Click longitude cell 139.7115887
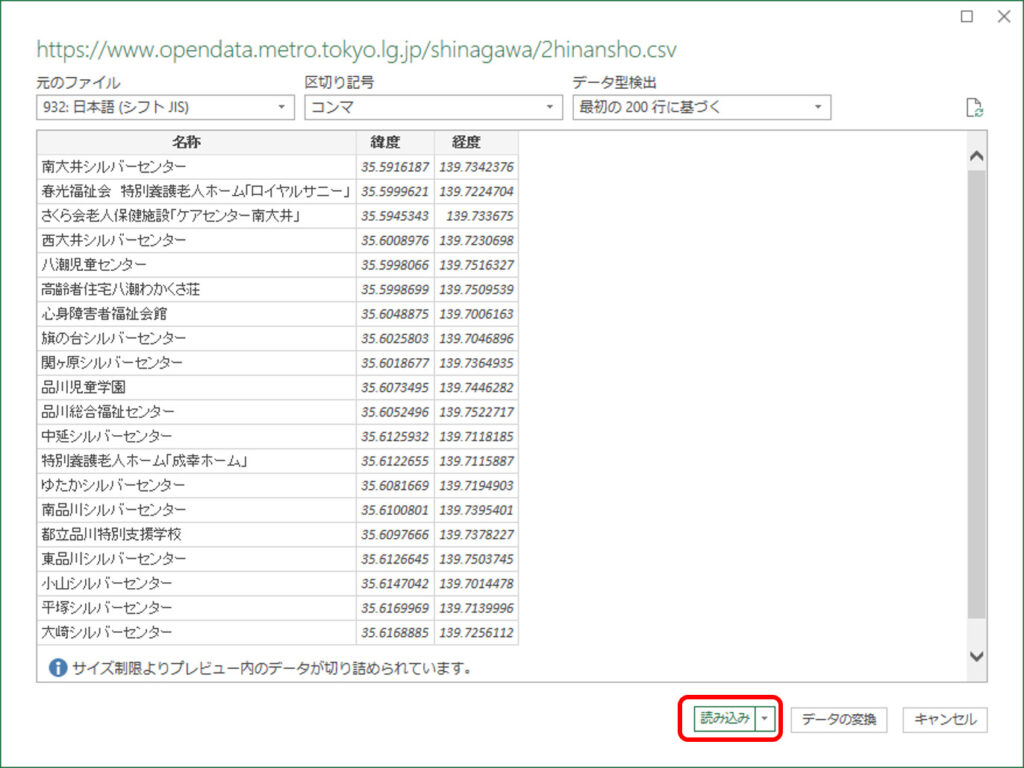1024x768 pixels. (476, 460)
